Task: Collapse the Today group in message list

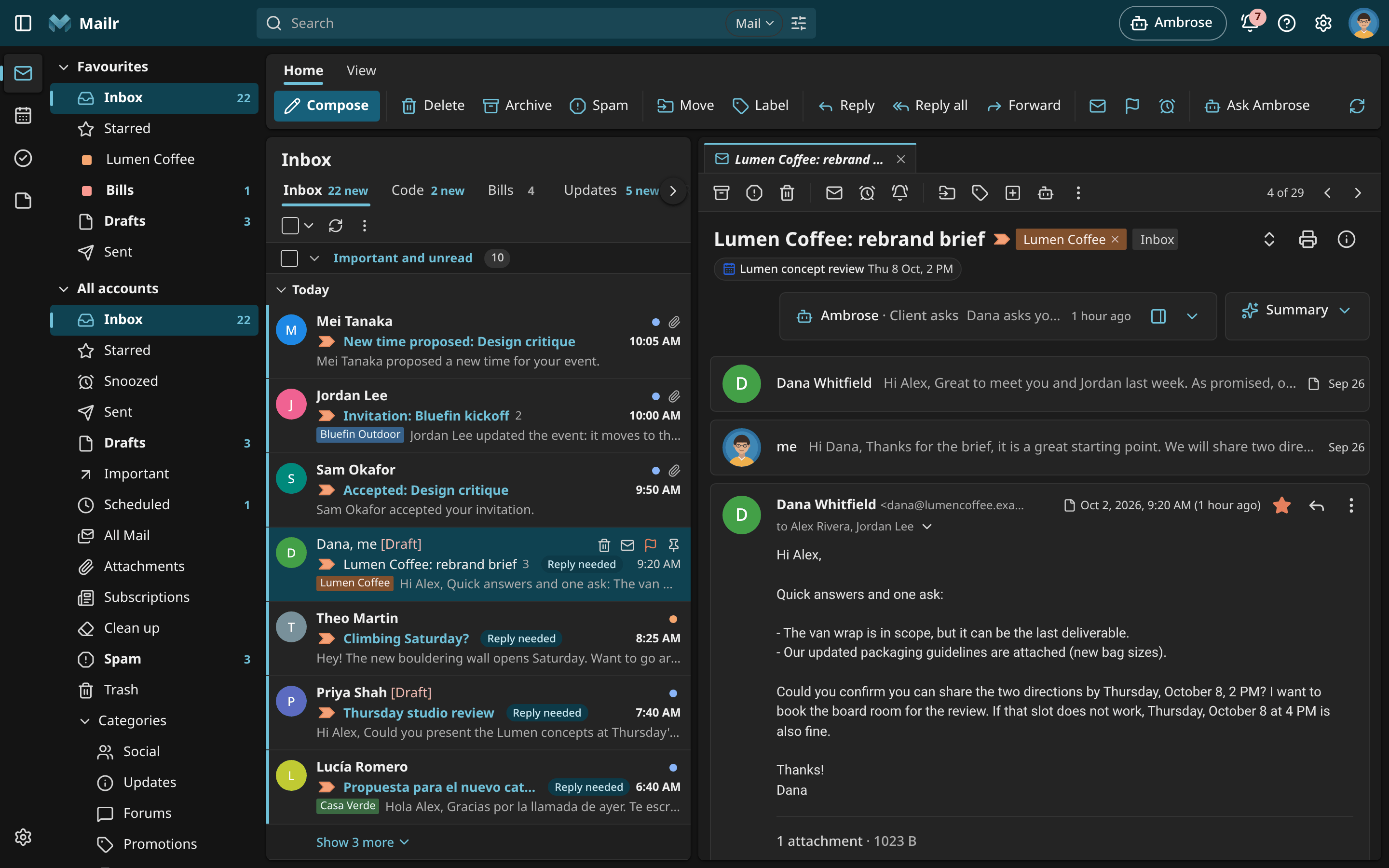Action: 281,290
